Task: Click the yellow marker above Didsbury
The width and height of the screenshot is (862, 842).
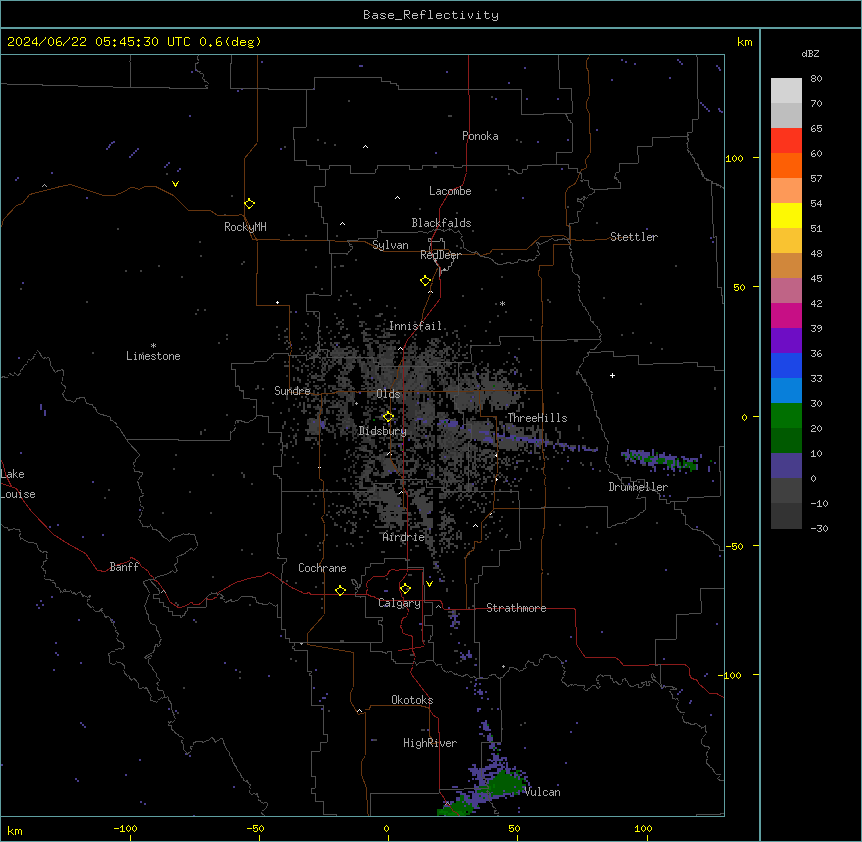Action: click(x=389, y=417)
